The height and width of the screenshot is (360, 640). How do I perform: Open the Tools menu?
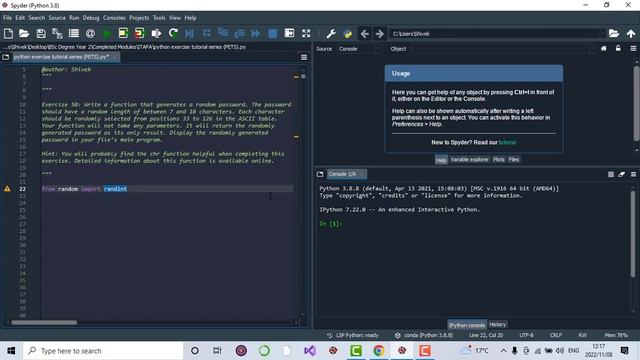point(159,18)
